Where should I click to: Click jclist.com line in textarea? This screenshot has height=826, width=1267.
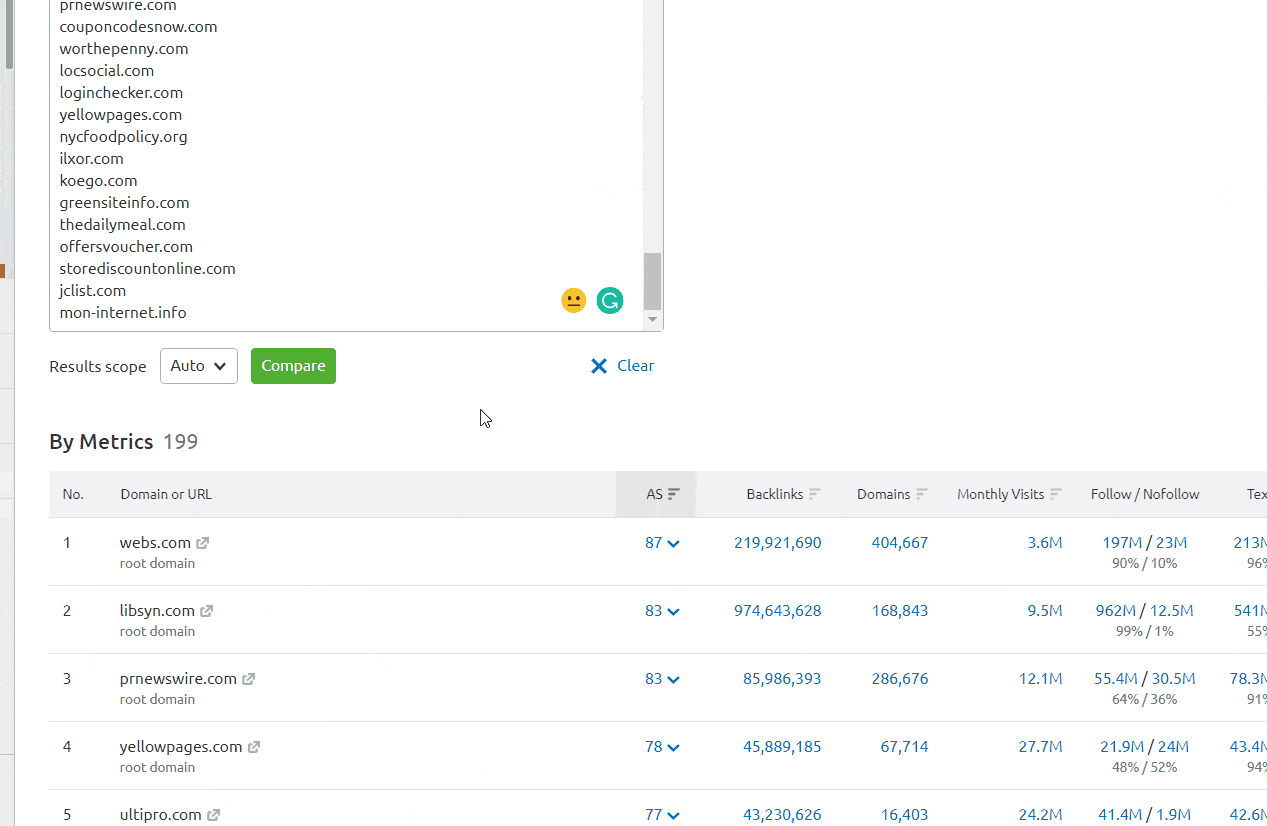(x=93, y=291)
